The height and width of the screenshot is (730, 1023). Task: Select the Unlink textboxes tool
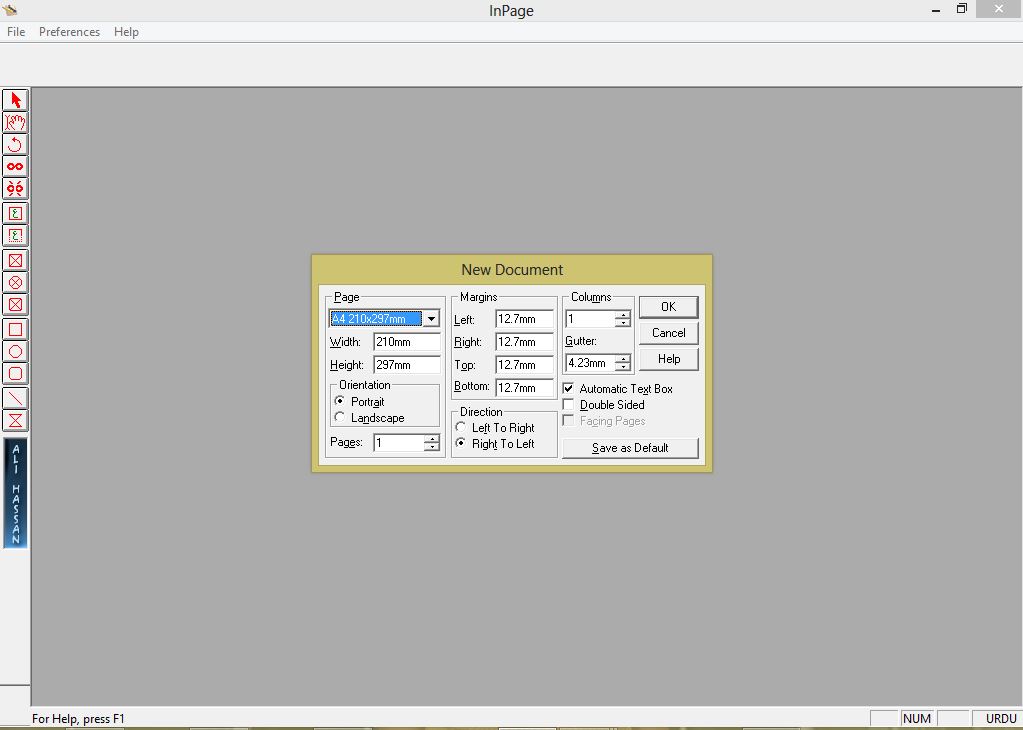pos(14,188)
